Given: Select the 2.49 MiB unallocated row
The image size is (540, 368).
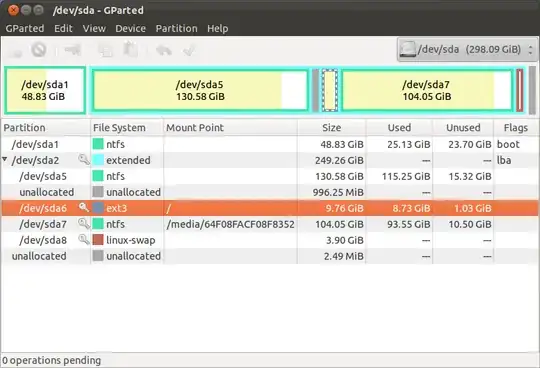Looking at the screenshot, I should coord(270,256).
